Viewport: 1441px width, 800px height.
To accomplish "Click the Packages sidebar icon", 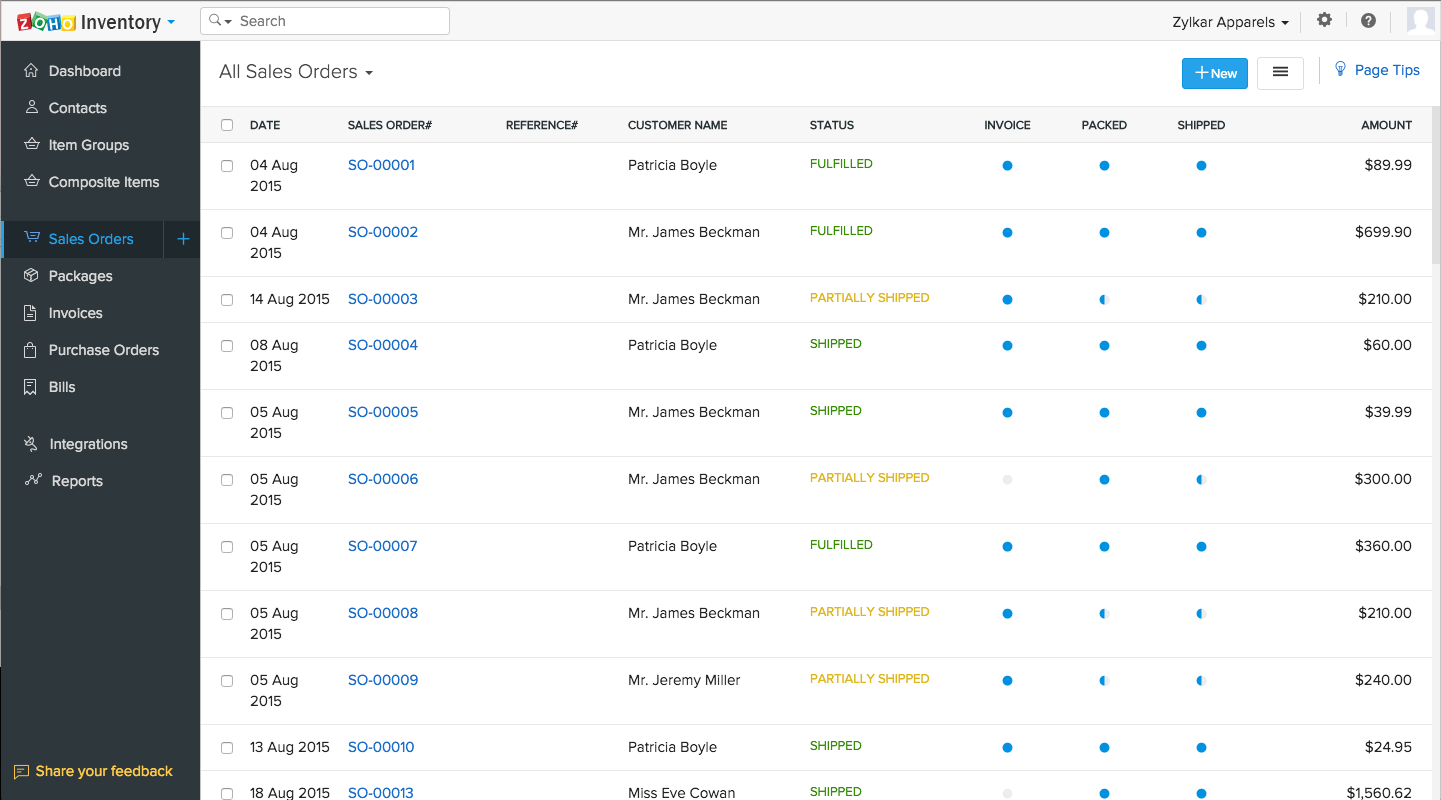I will click(x=31, y=275).
